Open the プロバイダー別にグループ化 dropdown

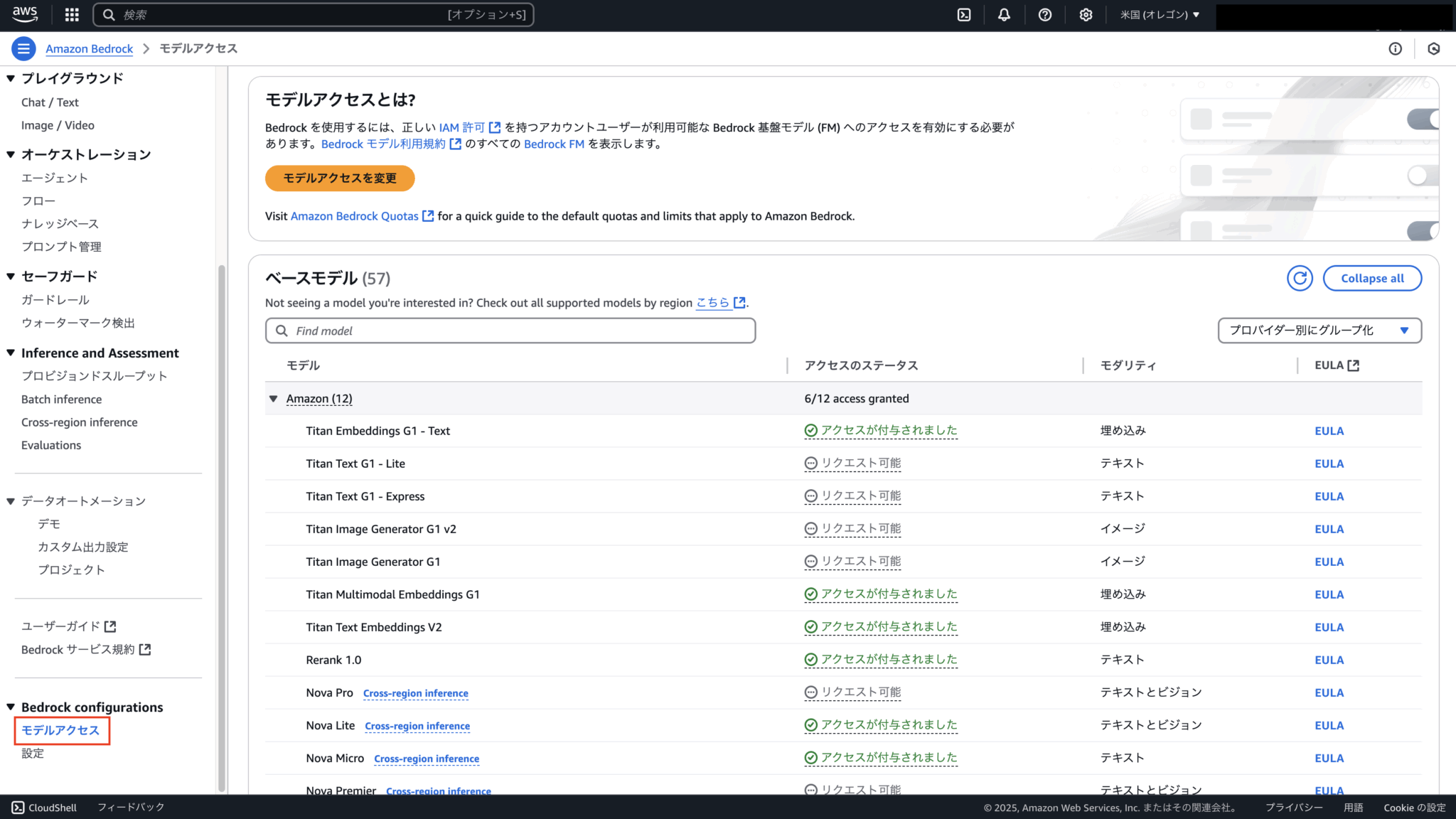pos(1319,330)
